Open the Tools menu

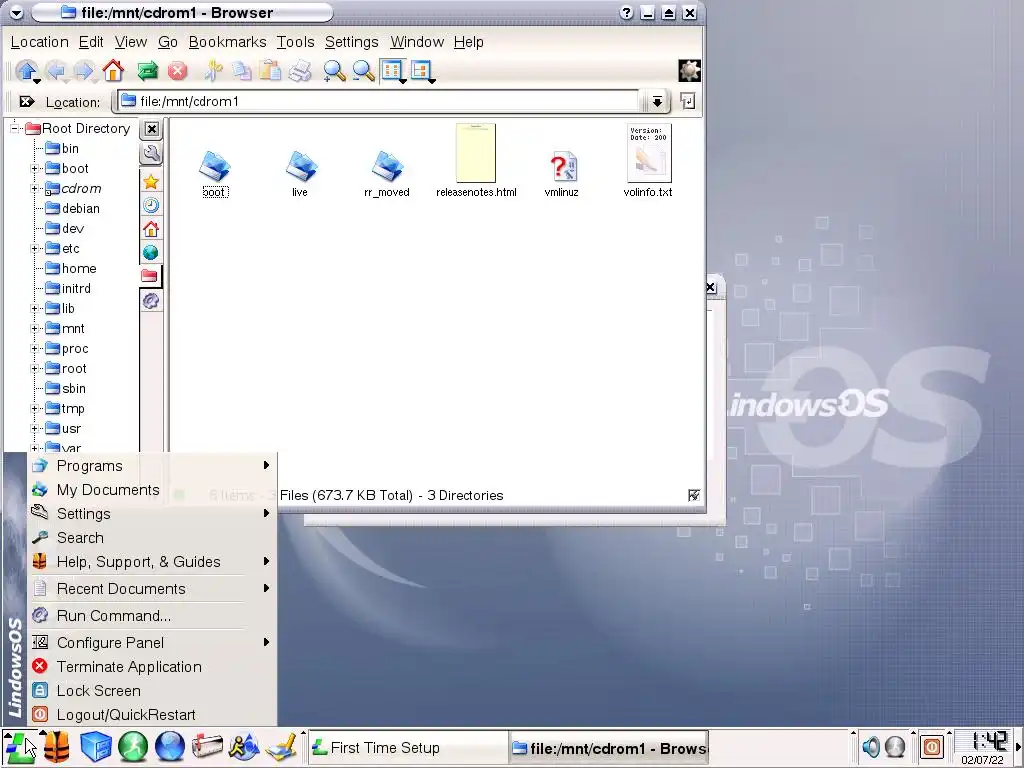(x=295, y=42)
